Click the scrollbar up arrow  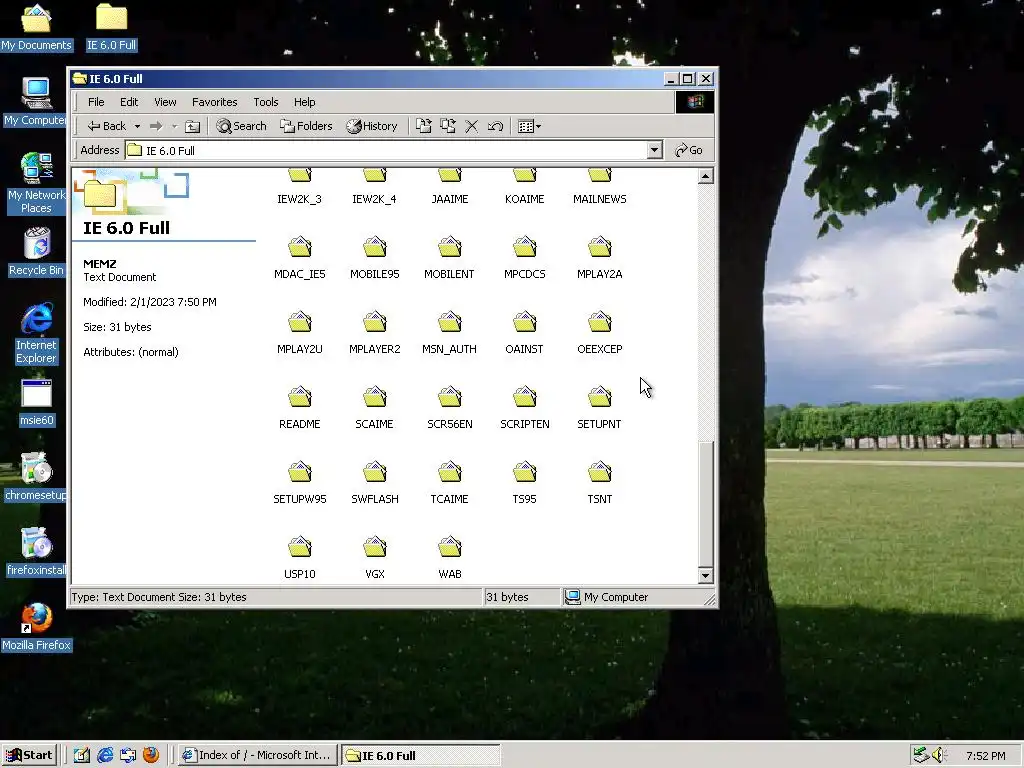click(x=705, y=176)
